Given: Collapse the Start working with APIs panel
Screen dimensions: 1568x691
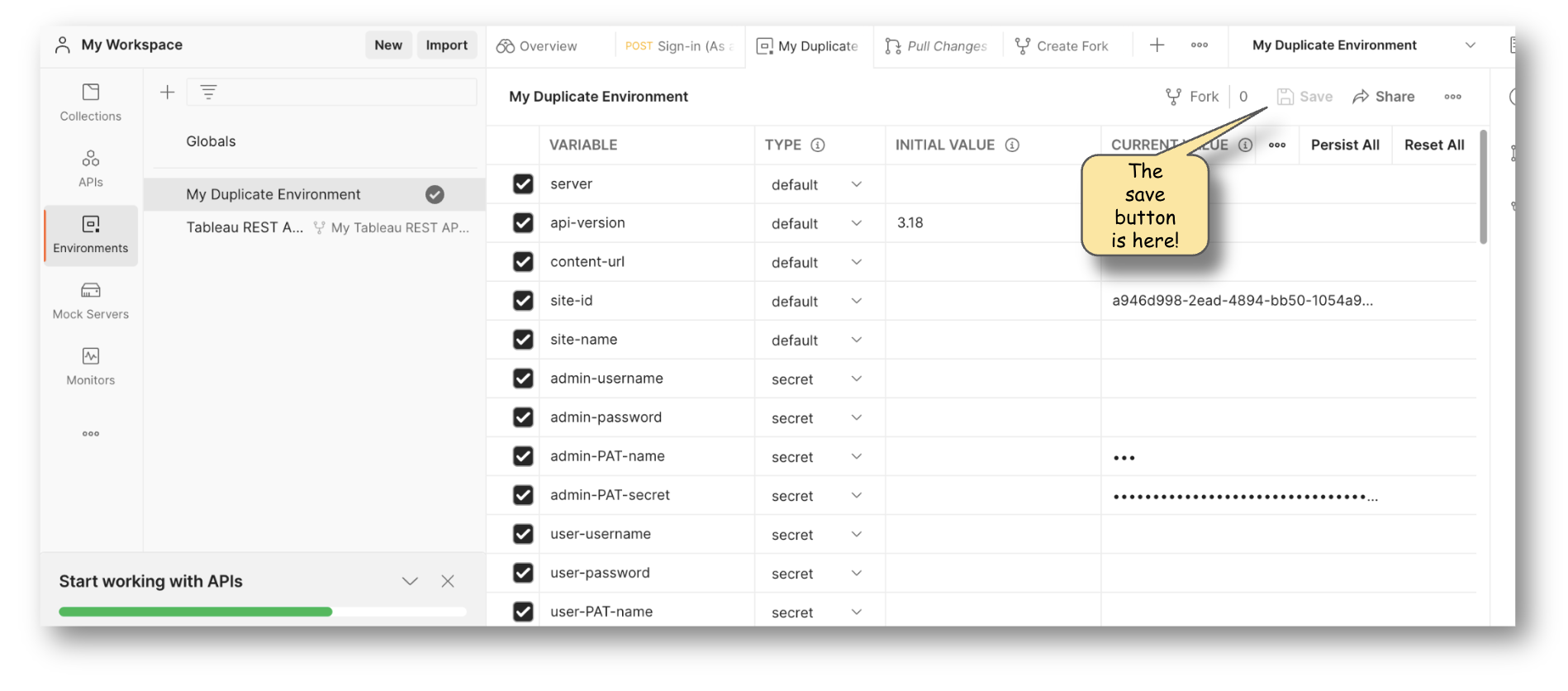Looking at the screenshot, I should click(410, 581).
